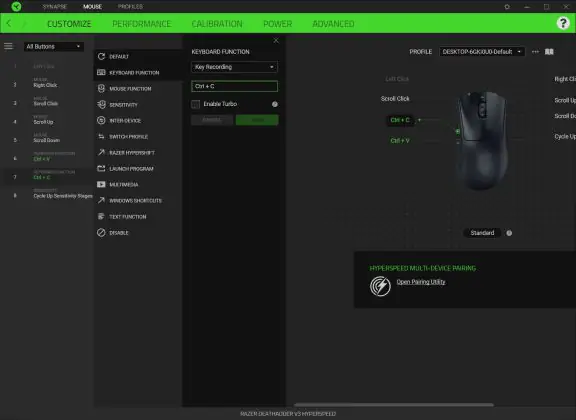The width and height of the screenshot is (576, 420).
Task: Select button 3 Scroll Click in the list
Action: coord(47,103)
